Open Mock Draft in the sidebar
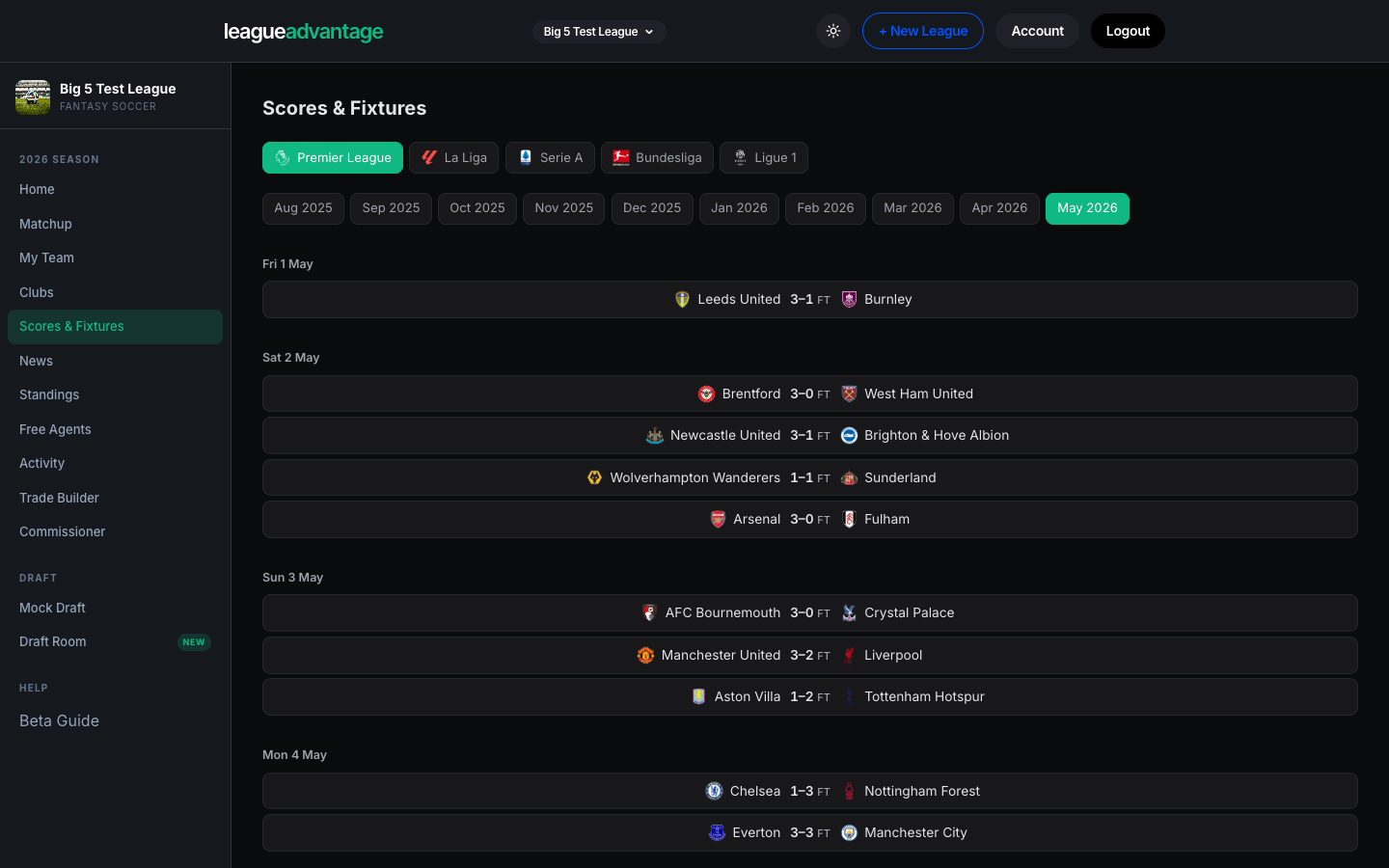Viewport: 1389px width, 868px height. click(115, 608)
